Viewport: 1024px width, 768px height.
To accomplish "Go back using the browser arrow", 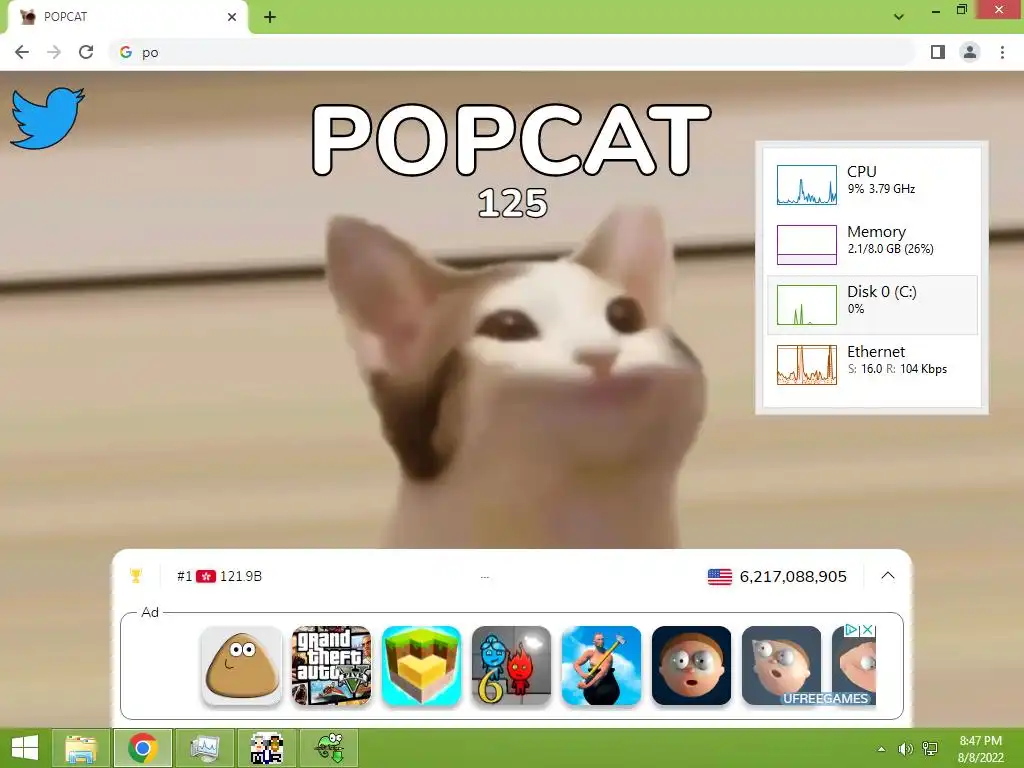I will (22, 52).
